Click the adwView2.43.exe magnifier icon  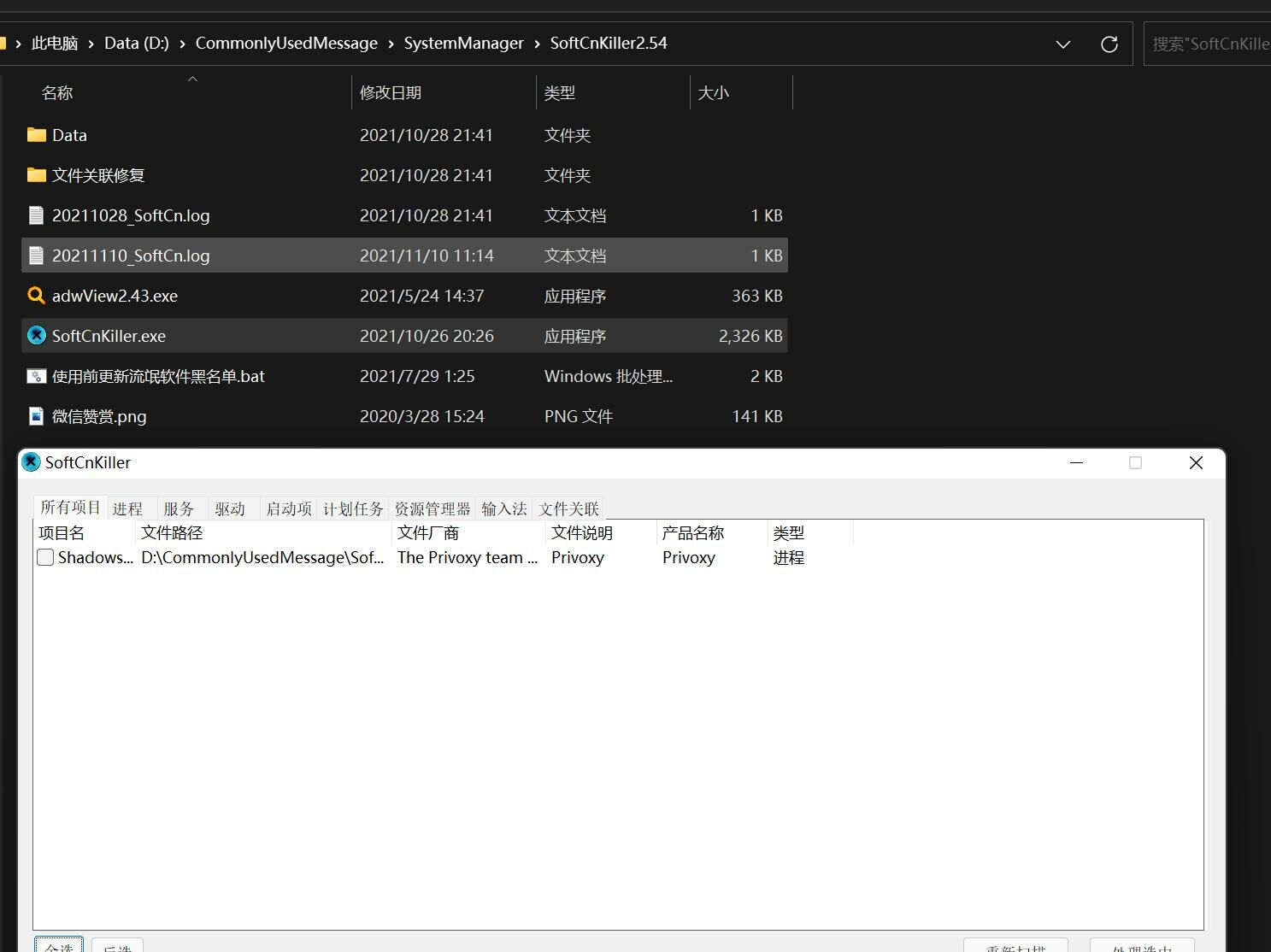pos(36,296)
